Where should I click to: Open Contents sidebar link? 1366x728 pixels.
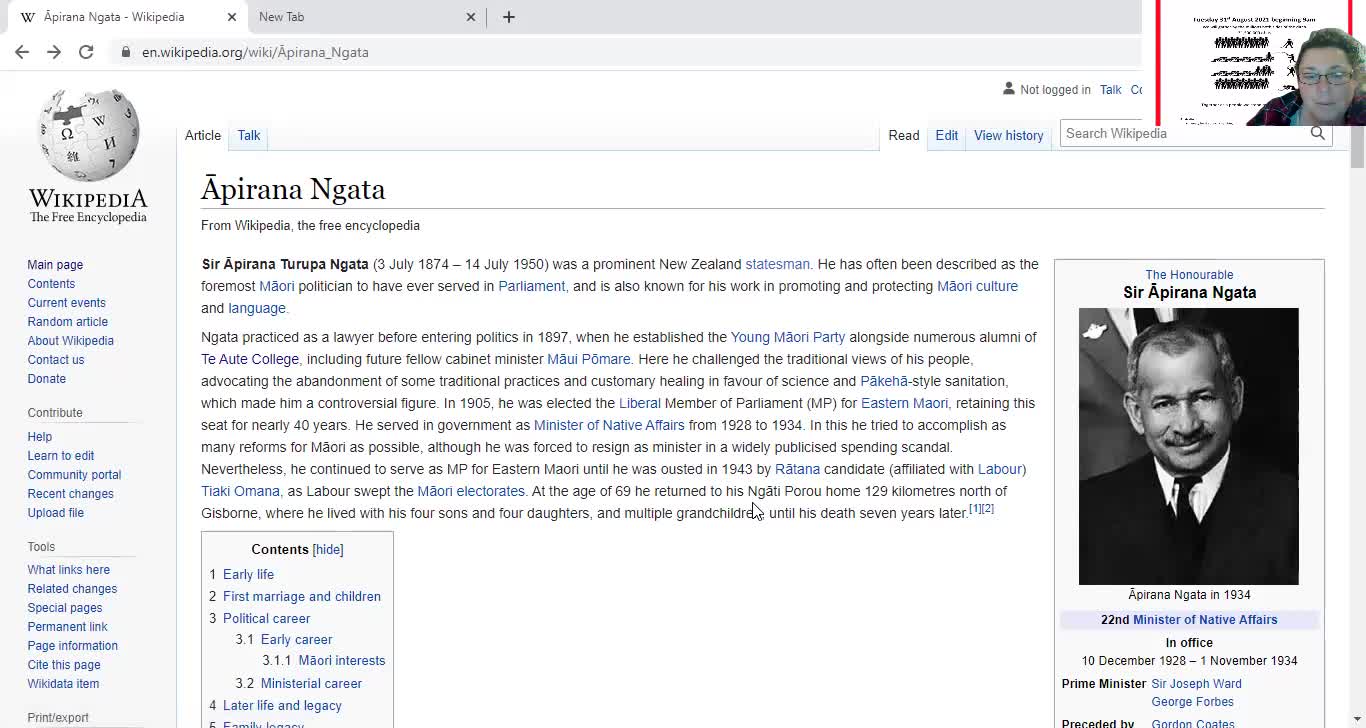point(51,284)
